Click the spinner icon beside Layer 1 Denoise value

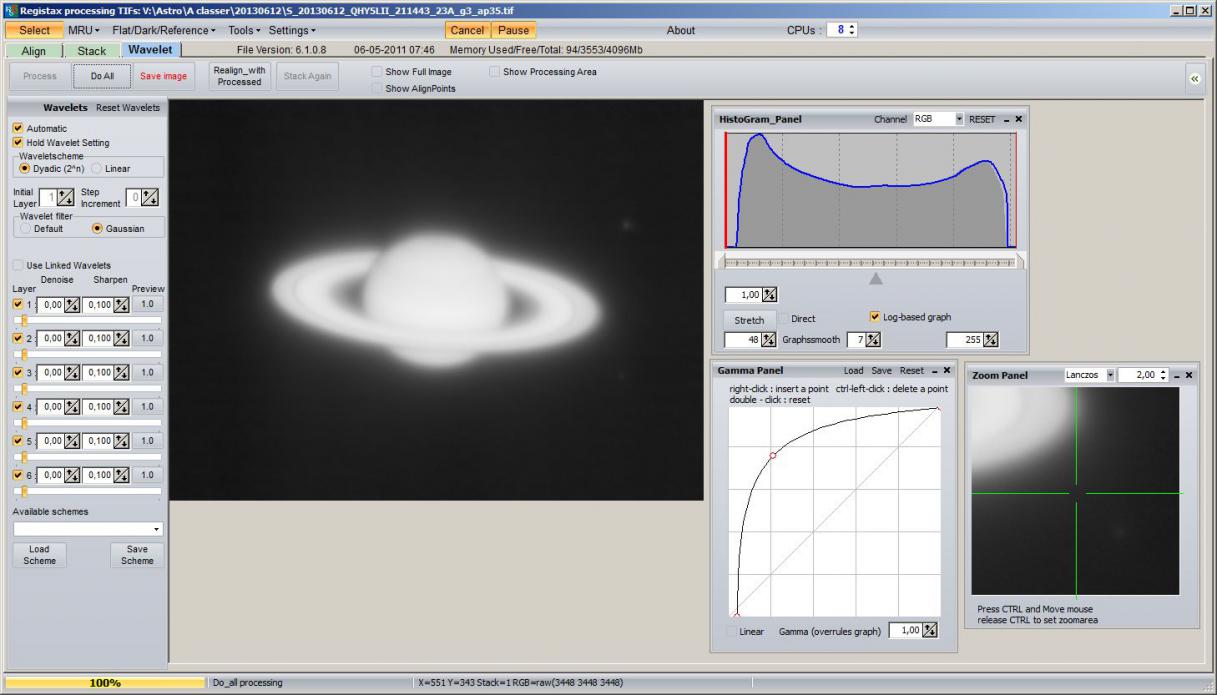[72, 304]
